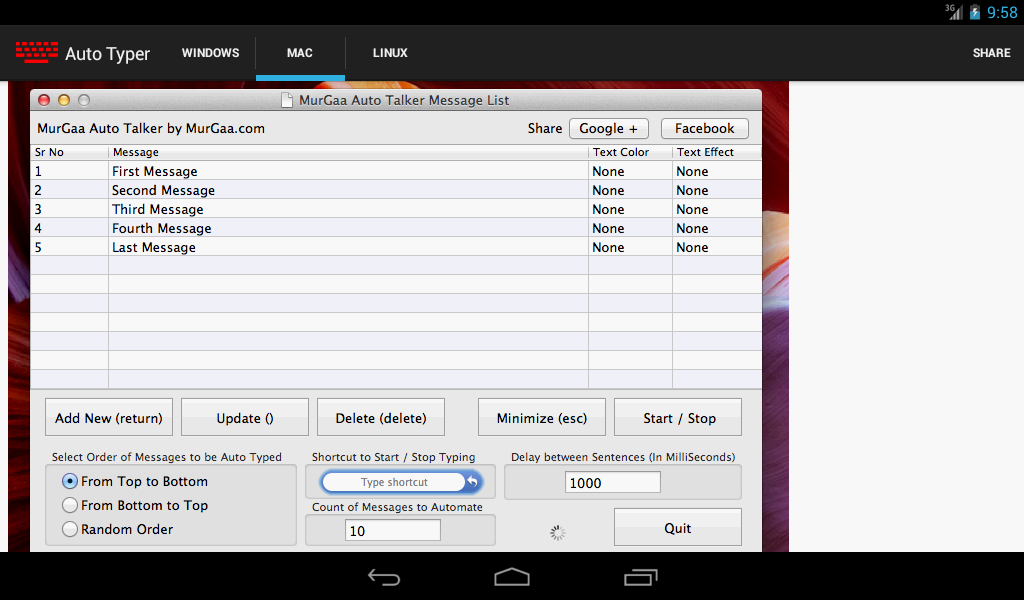Select the Third Message row
Image resolution: width=1024 pixels, height=600 pixels.
[x=396, y=209]
